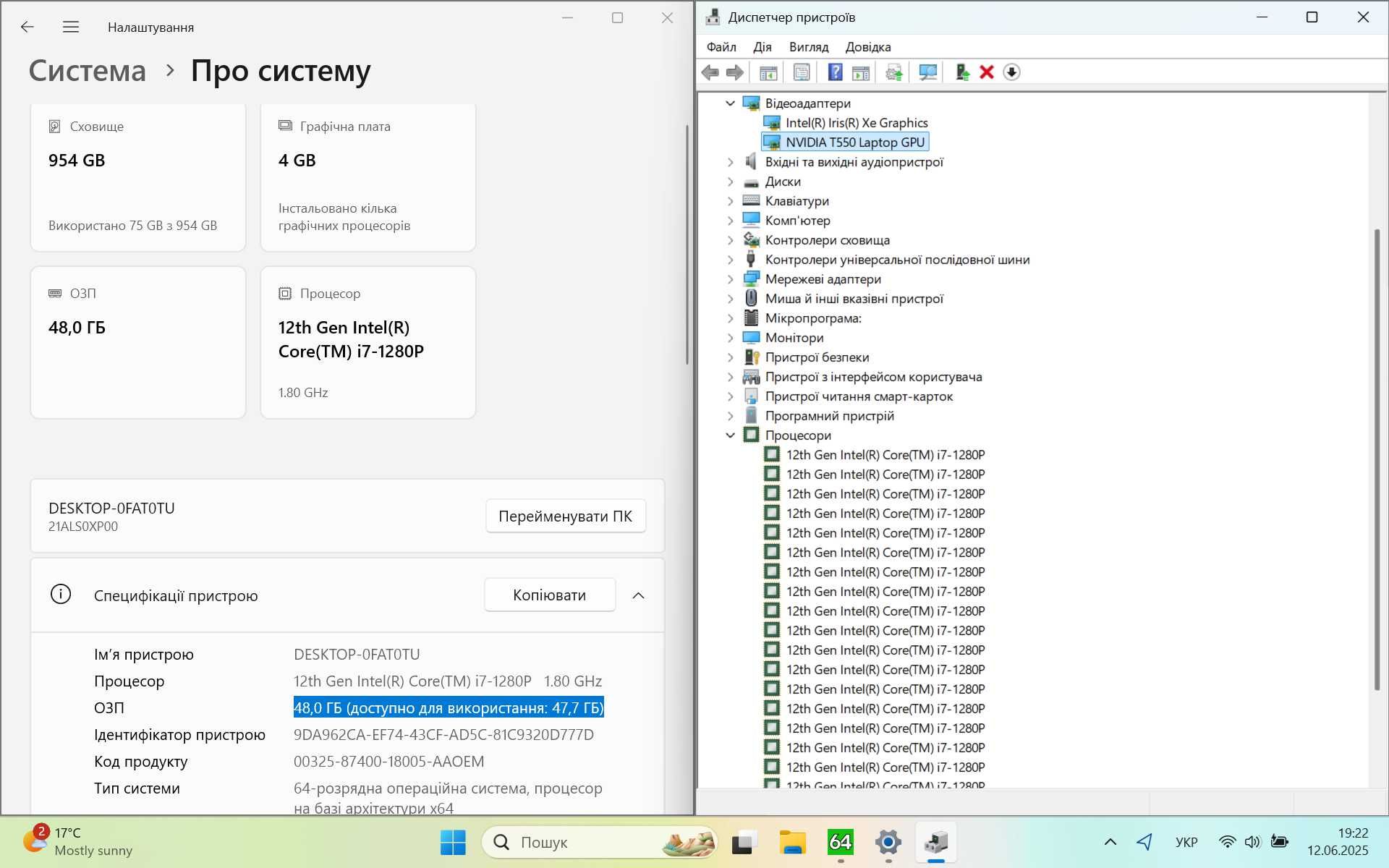
Task: Click device ID 9DA962CA-EF74-43CF-AD5C-81C9320D777D
Action: tap(443, 735)
